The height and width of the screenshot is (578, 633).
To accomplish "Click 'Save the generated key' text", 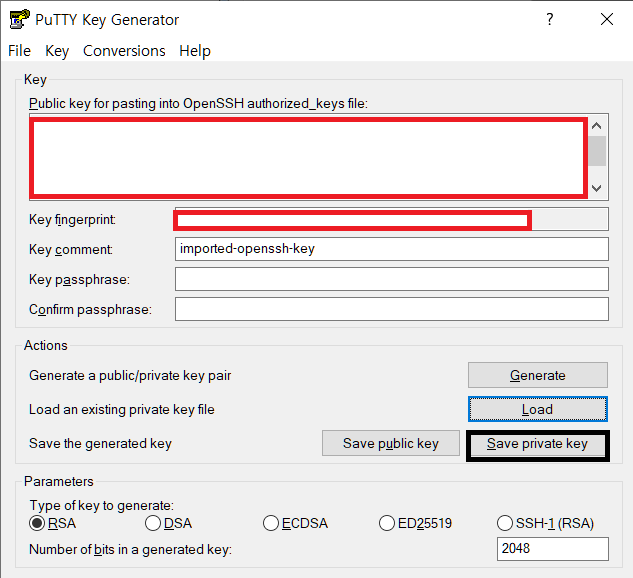I will click(x=101, y=443).
